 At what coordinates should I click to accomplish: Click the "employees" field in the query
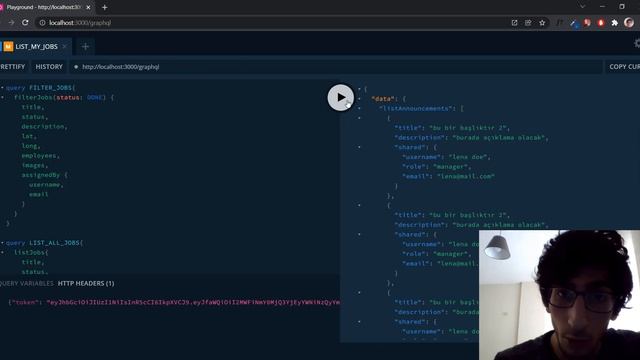(x=39, y=156)
